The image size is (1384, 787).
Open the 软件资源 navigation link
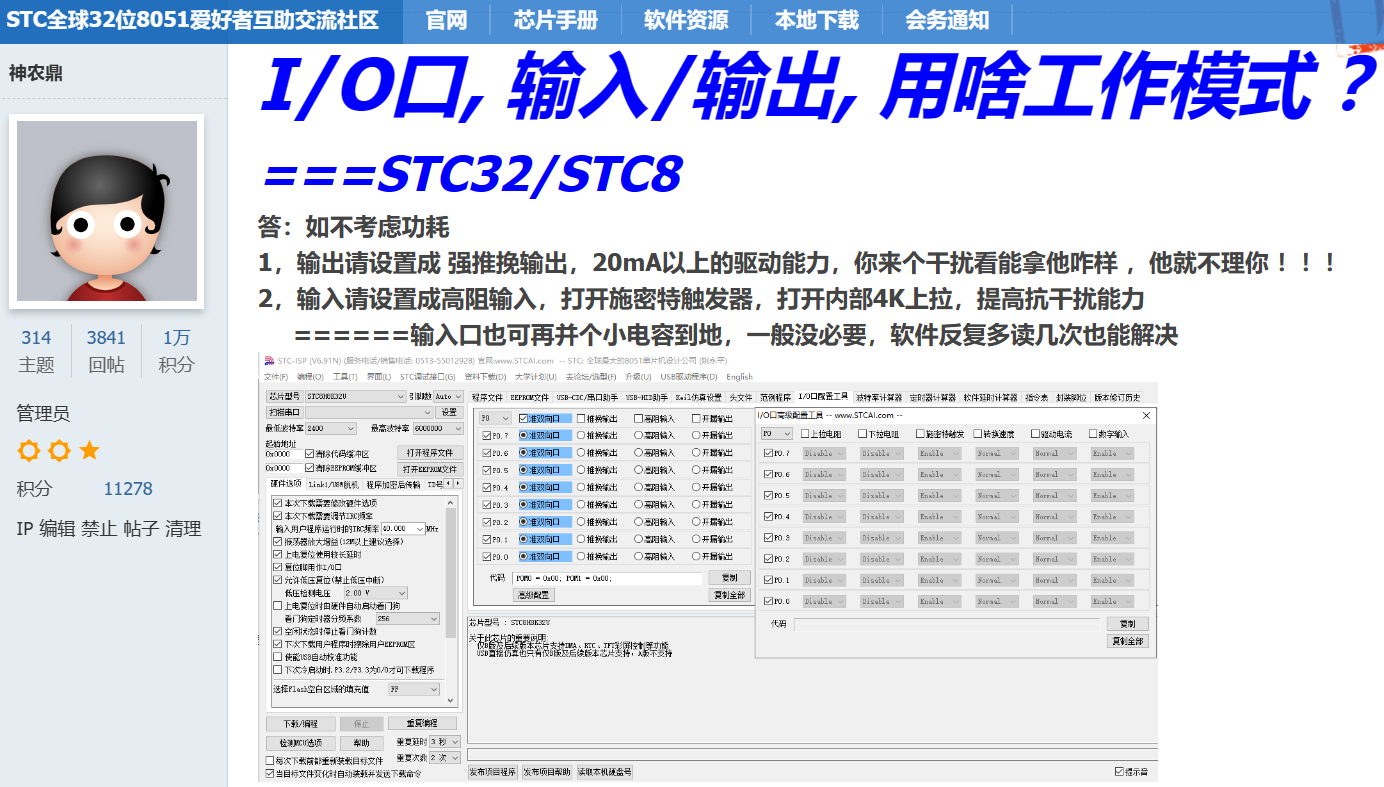686,21
